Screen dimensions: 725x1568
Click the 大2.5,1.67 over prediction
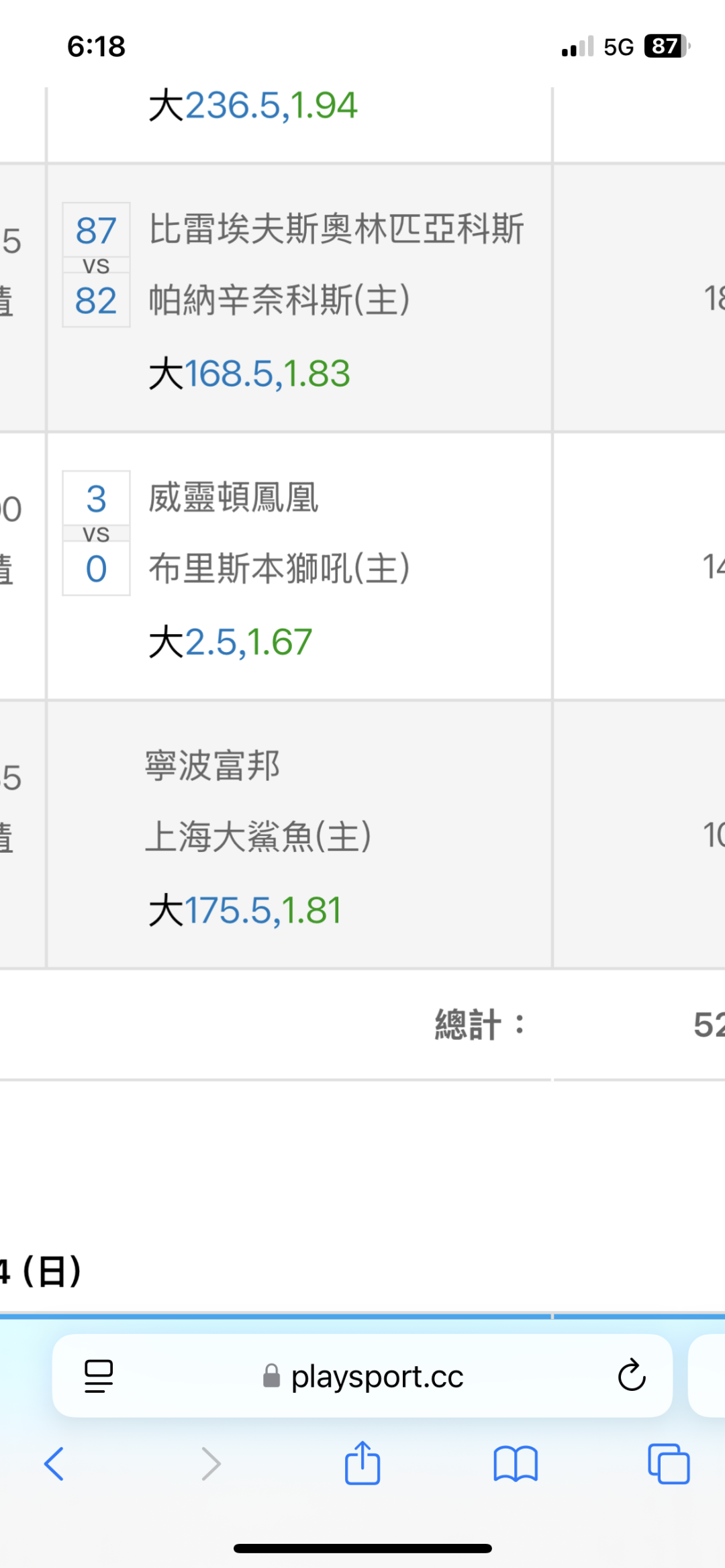coord(230,642)
